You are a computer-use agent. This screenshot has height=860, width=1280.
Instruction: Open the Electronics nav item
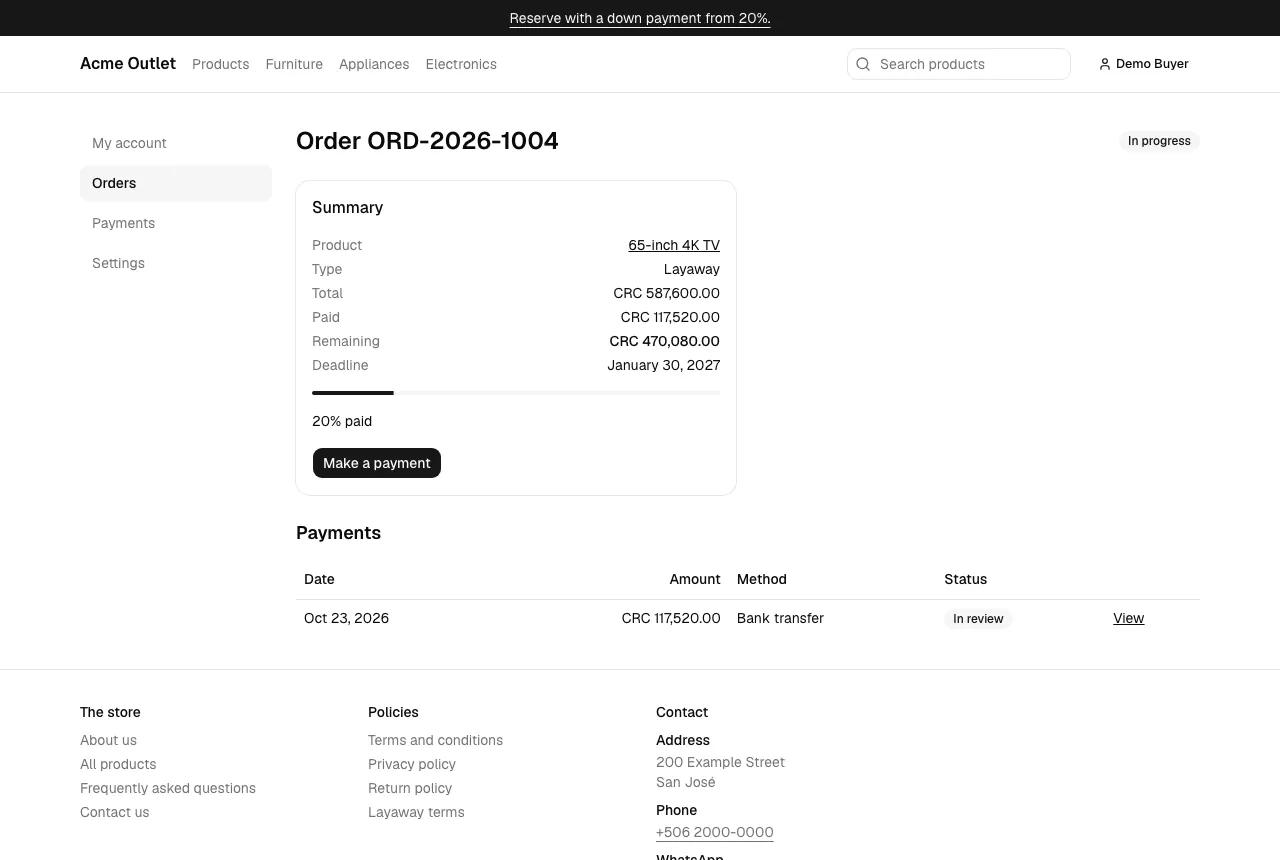[x=461, y=64]
